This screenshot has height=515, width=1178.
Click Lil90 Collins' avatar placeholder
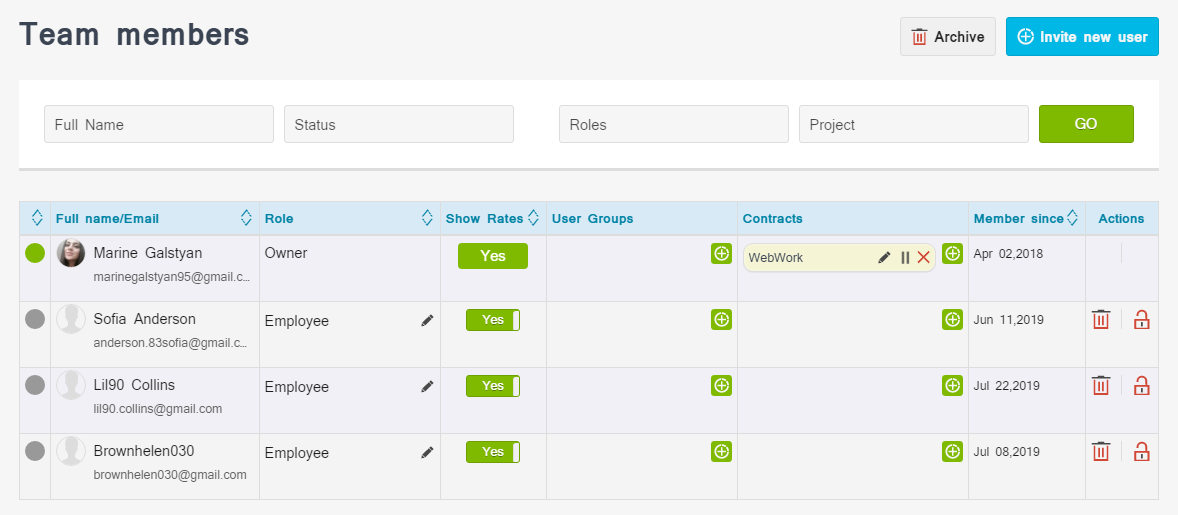[x=71, y=385]
